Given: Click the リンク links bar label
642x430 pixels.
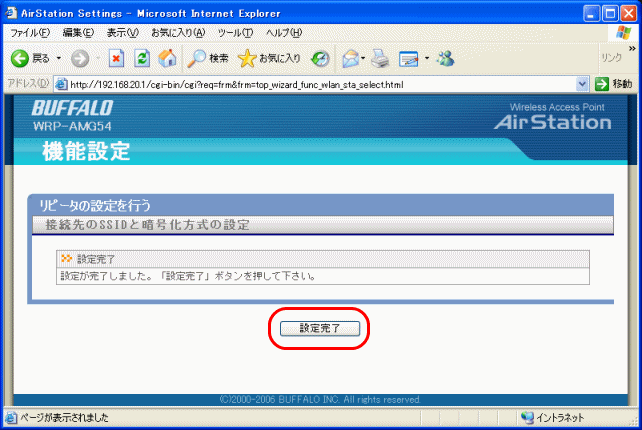Looking at the screenshot, I should tap(611, 58).
